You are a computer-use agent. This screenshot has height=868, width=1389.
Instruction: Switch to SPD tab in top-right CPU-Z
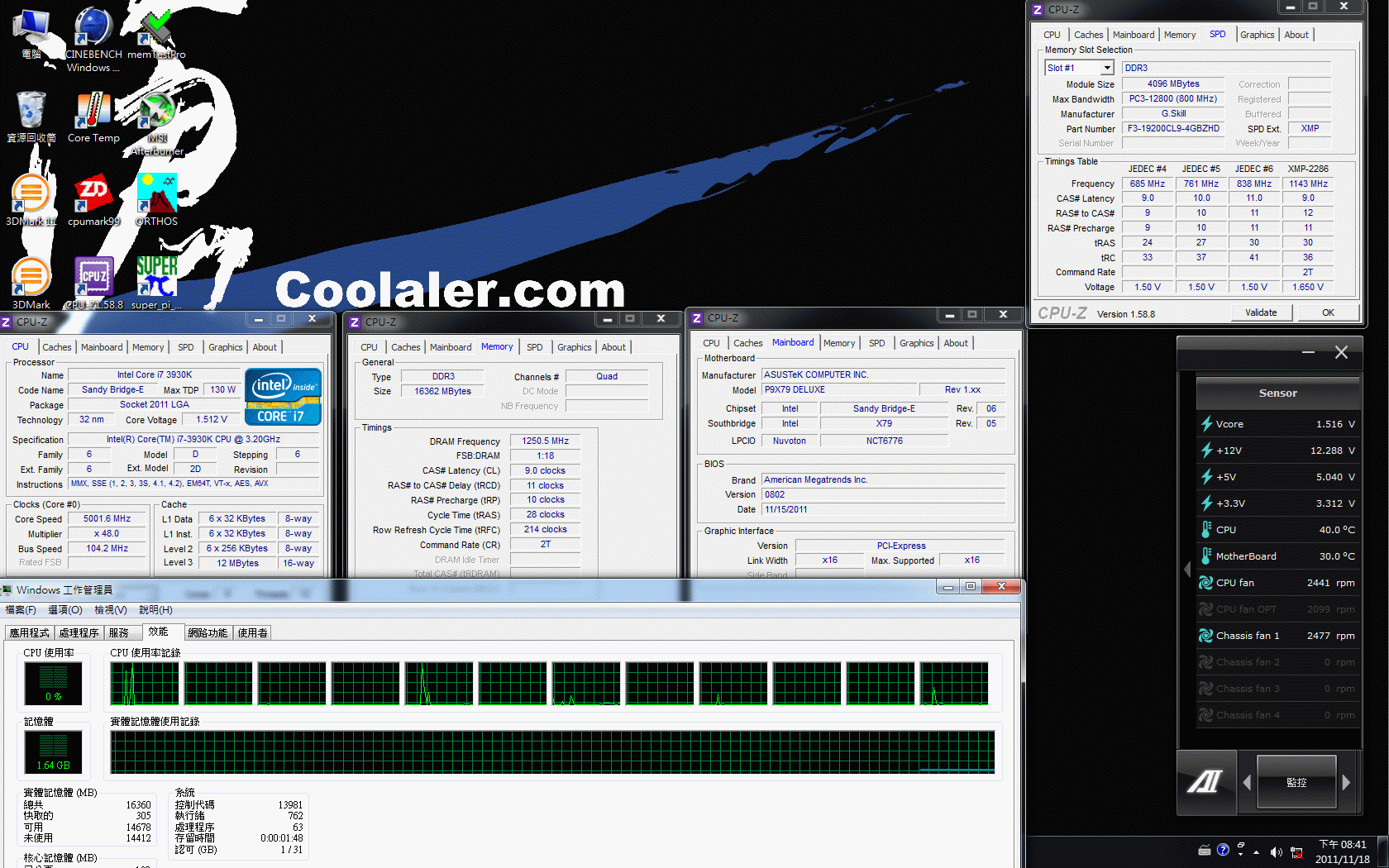[1218, 34]
